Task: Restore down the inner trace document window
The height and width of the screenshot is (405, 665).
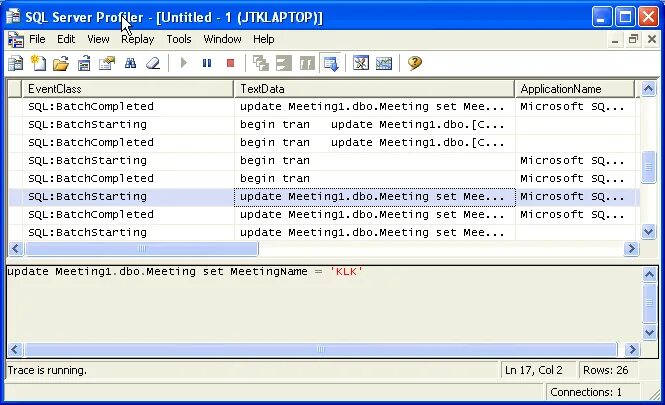Action: (x=633, y=40)
